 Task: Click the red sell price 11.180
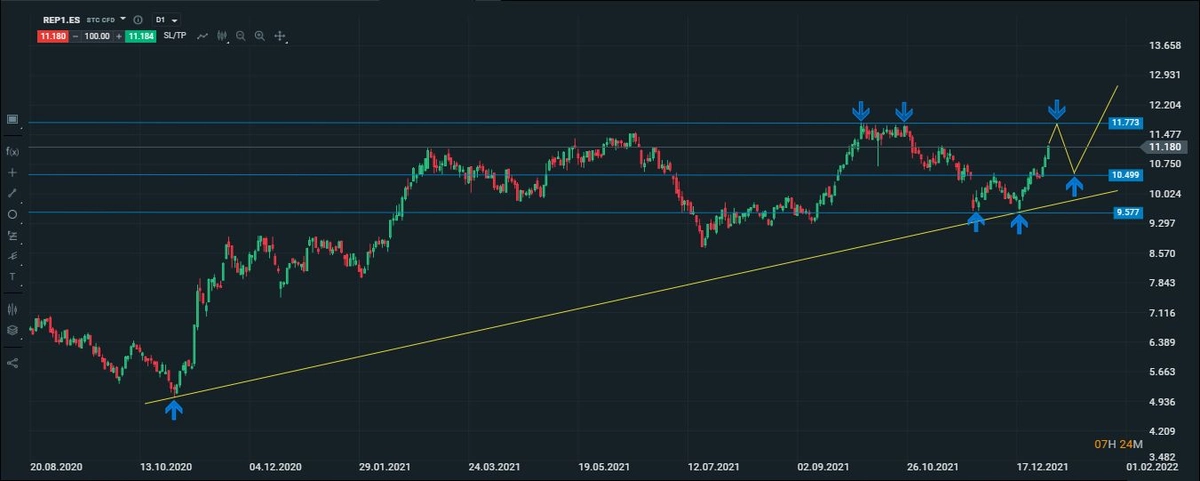pos(52,36)
